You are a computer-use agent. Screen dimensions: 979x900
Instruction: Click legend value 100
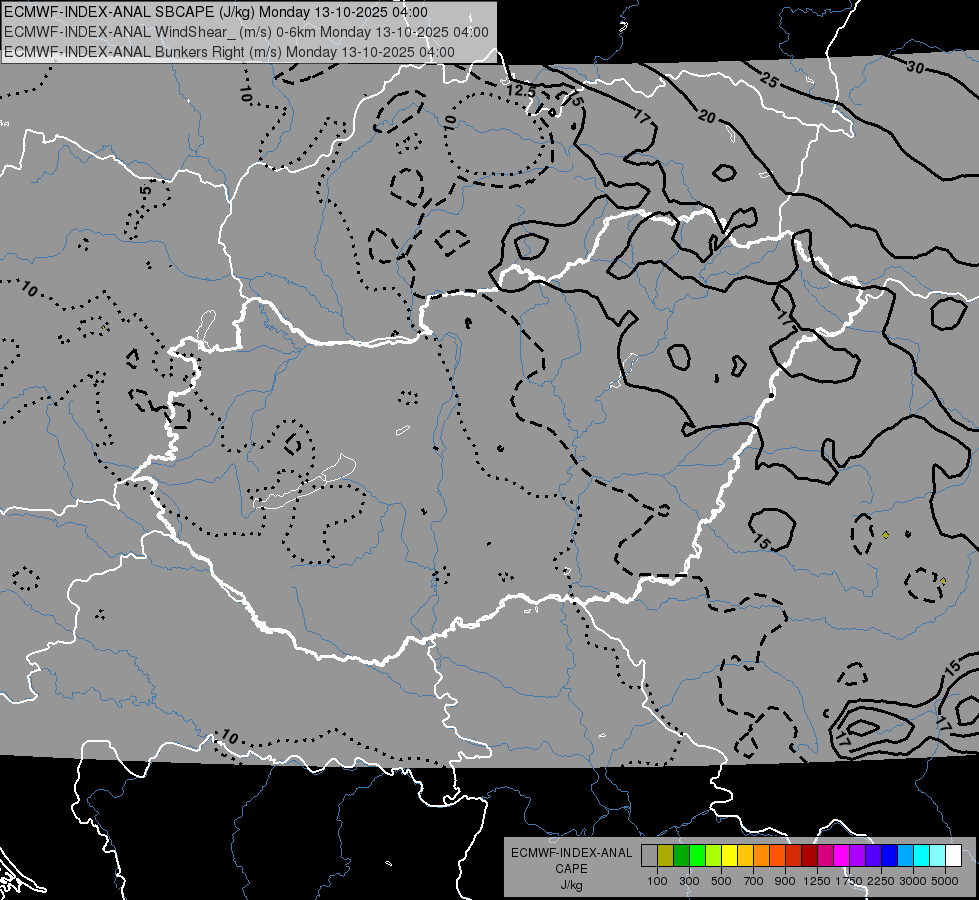[x=657, y=881]
